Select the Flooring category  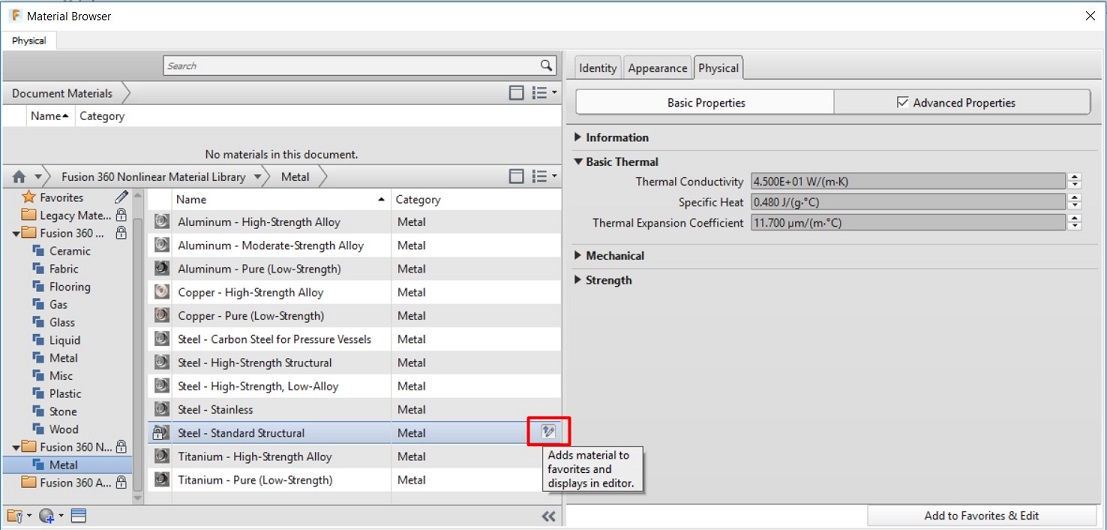tap(61, 287)
